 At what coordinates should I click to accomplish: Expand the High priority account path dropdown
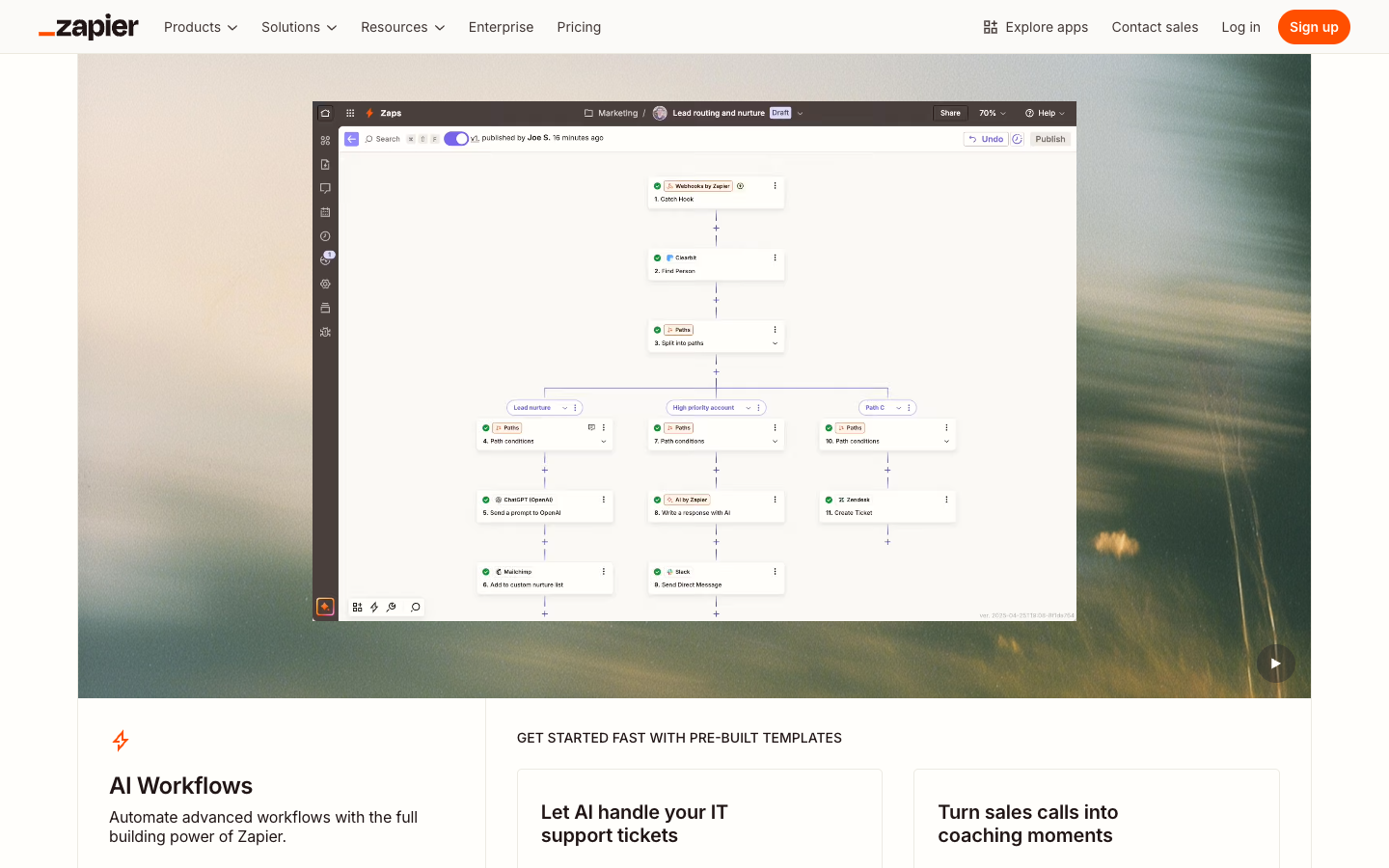click(x=749, y=408)
